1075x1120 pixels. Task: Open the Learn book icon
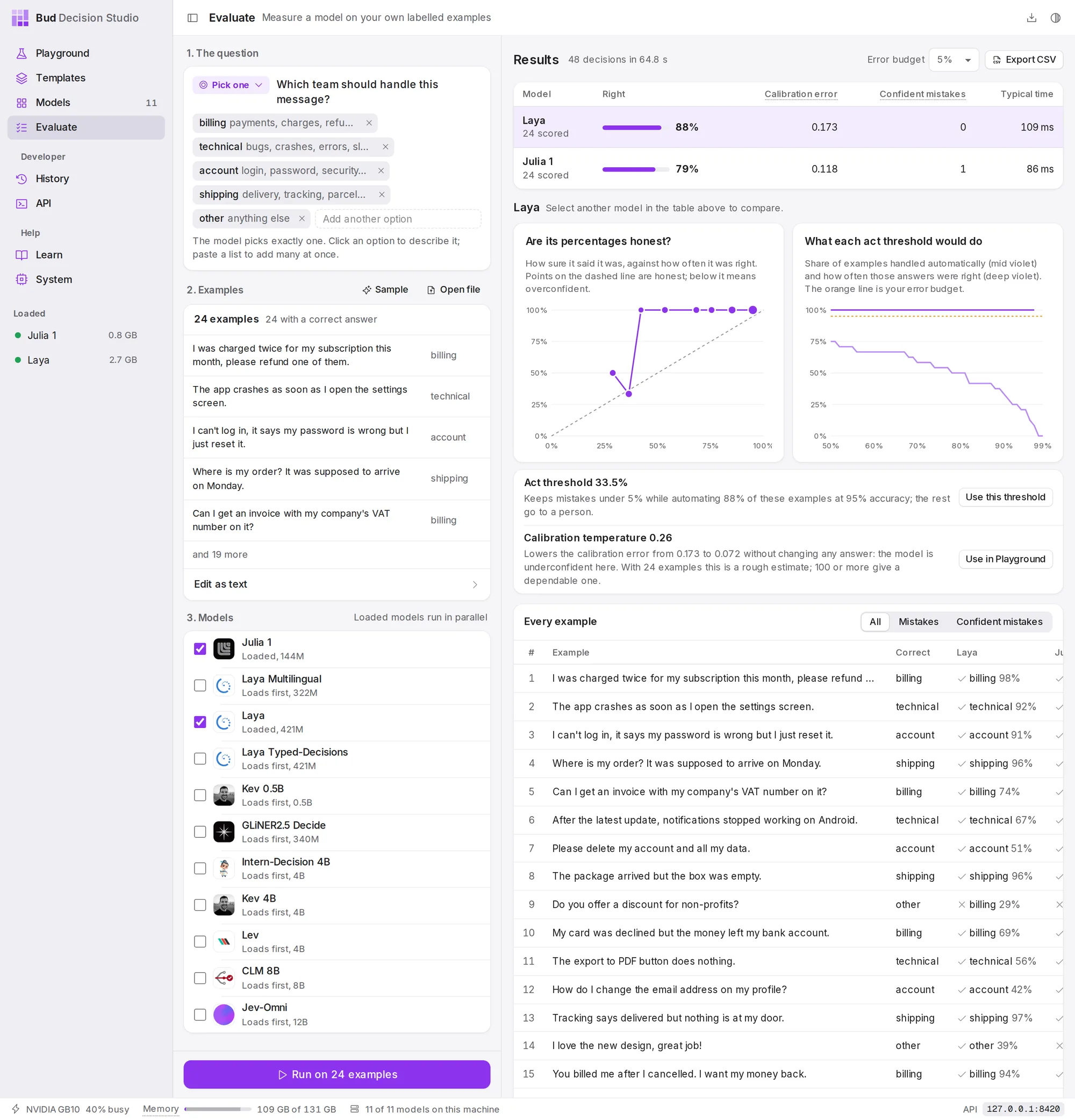pos(21,255)
